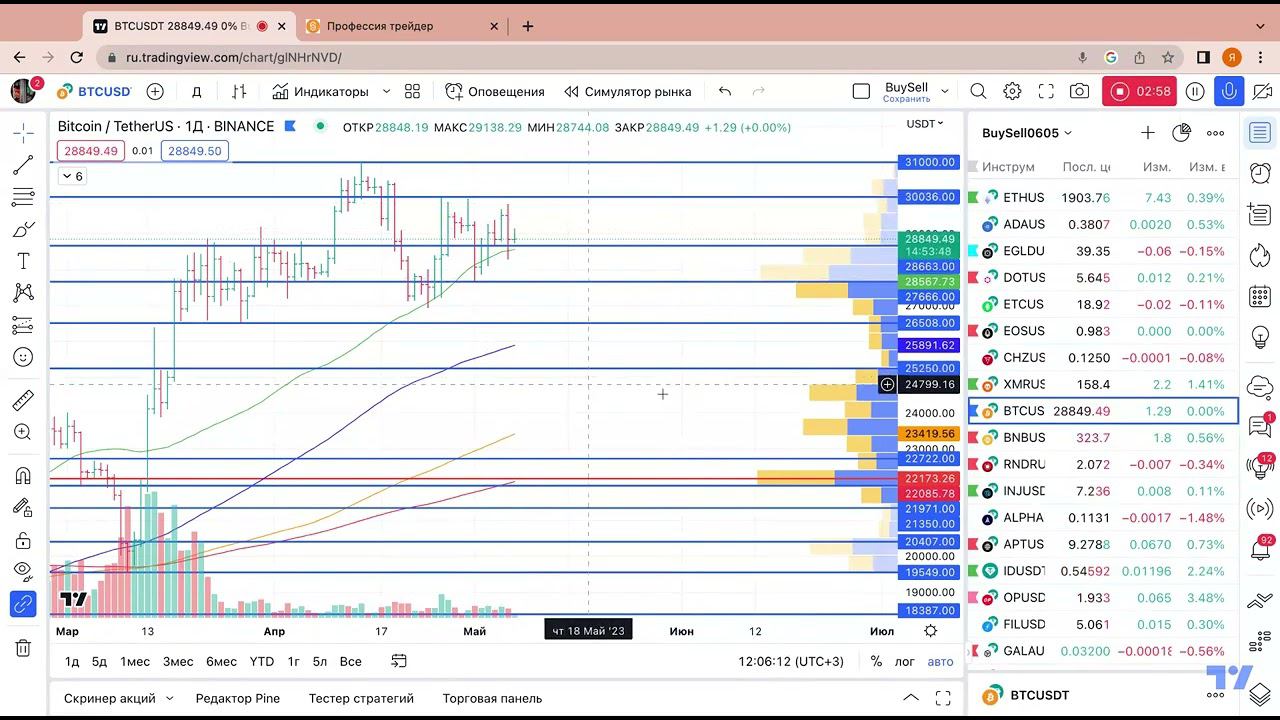The height and width of the screenshot is (720, 1280).
Task: Toggle drawings sync link tool
Action: [x=23, y=604]
